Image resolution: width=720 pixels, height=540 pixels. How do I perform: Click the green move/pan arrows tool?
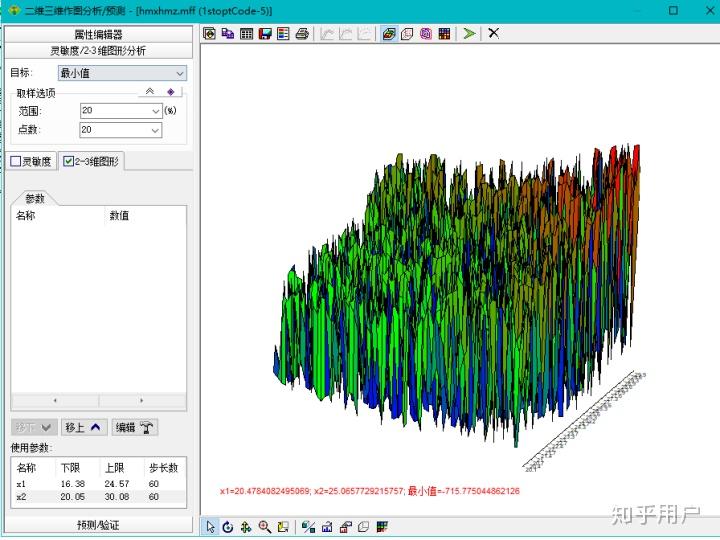(246, 527)
